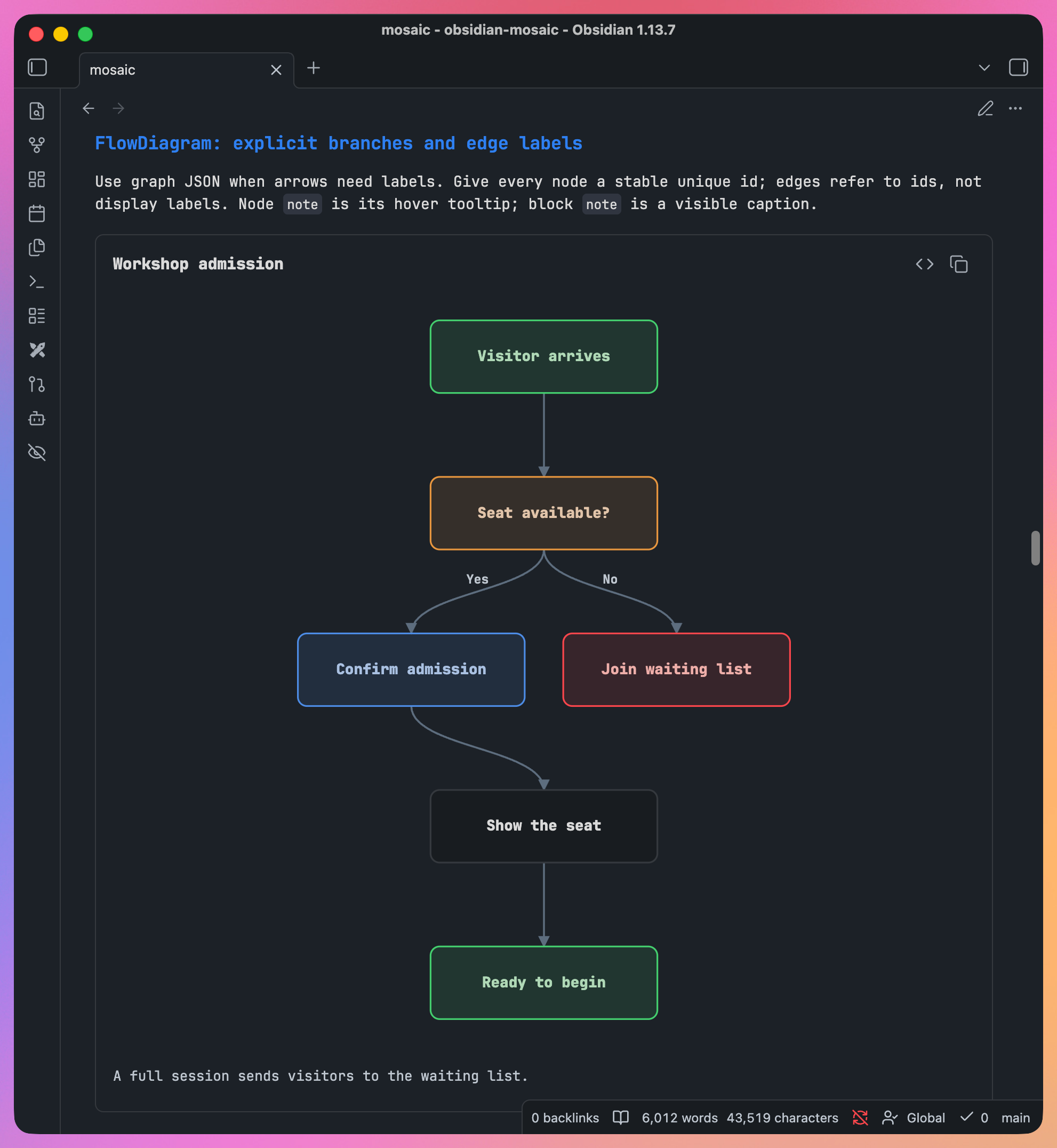Select the Seat available? decision node
This screenshot has height=1148, width=1057.
pos(543,513)
